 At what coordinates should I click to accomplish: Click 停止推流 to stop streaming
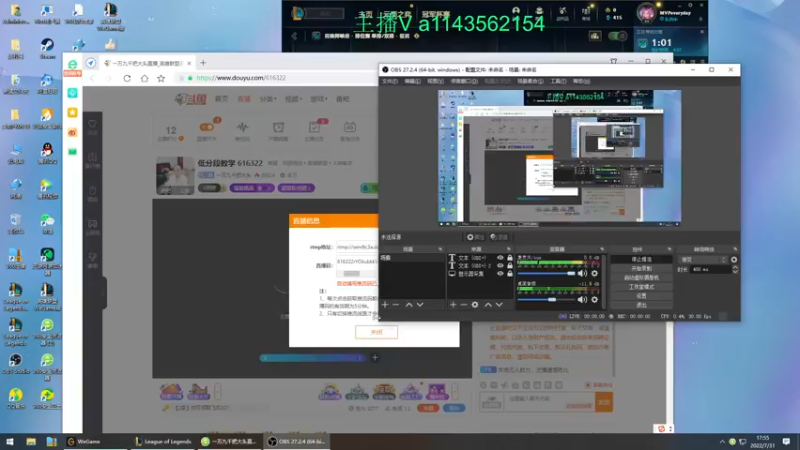[x=641, y=259]
